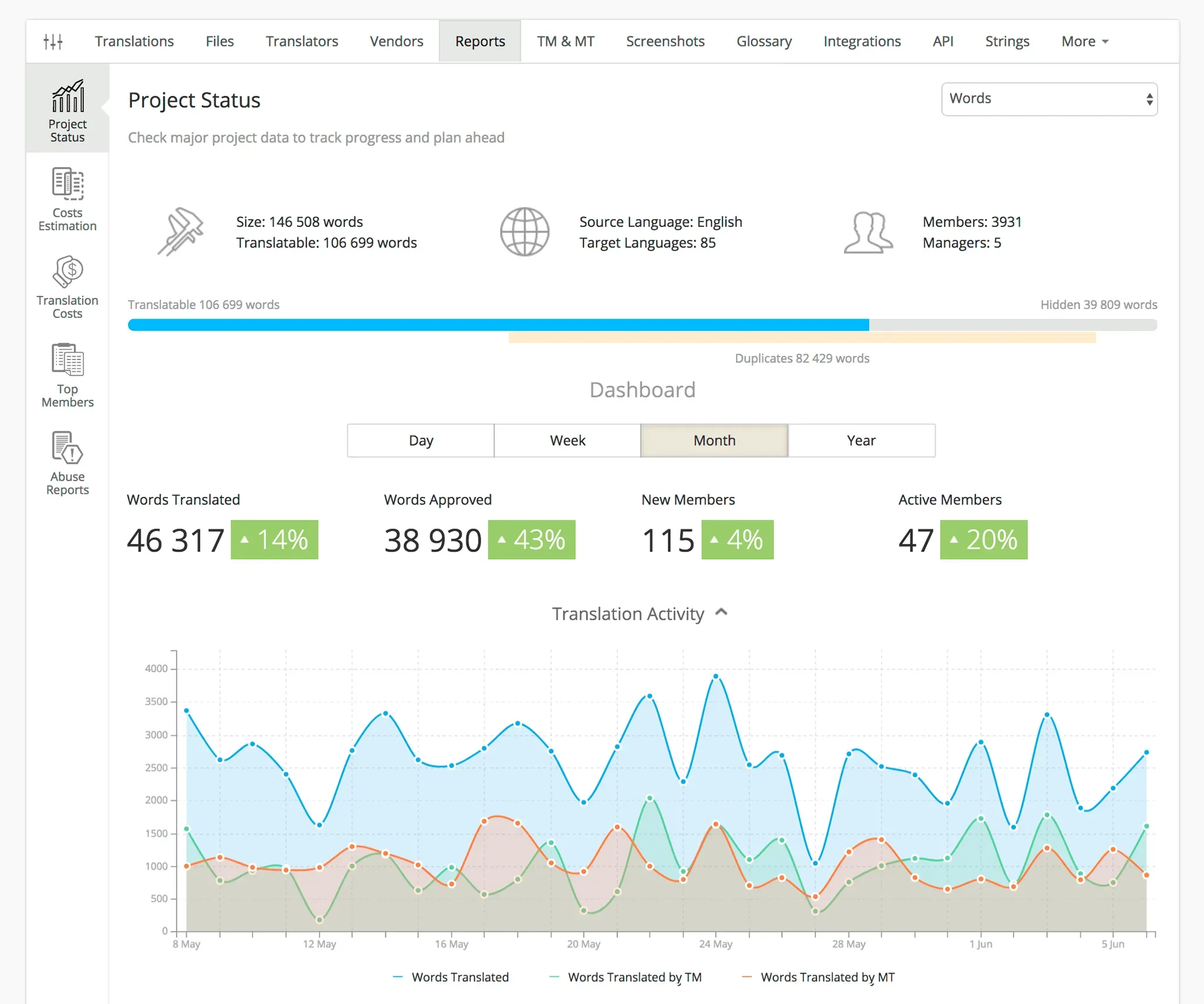Click the Words Translated value 46 317
Image resolution: width=1204 pixels, height=1004 pixels.
tap(176, 540)
